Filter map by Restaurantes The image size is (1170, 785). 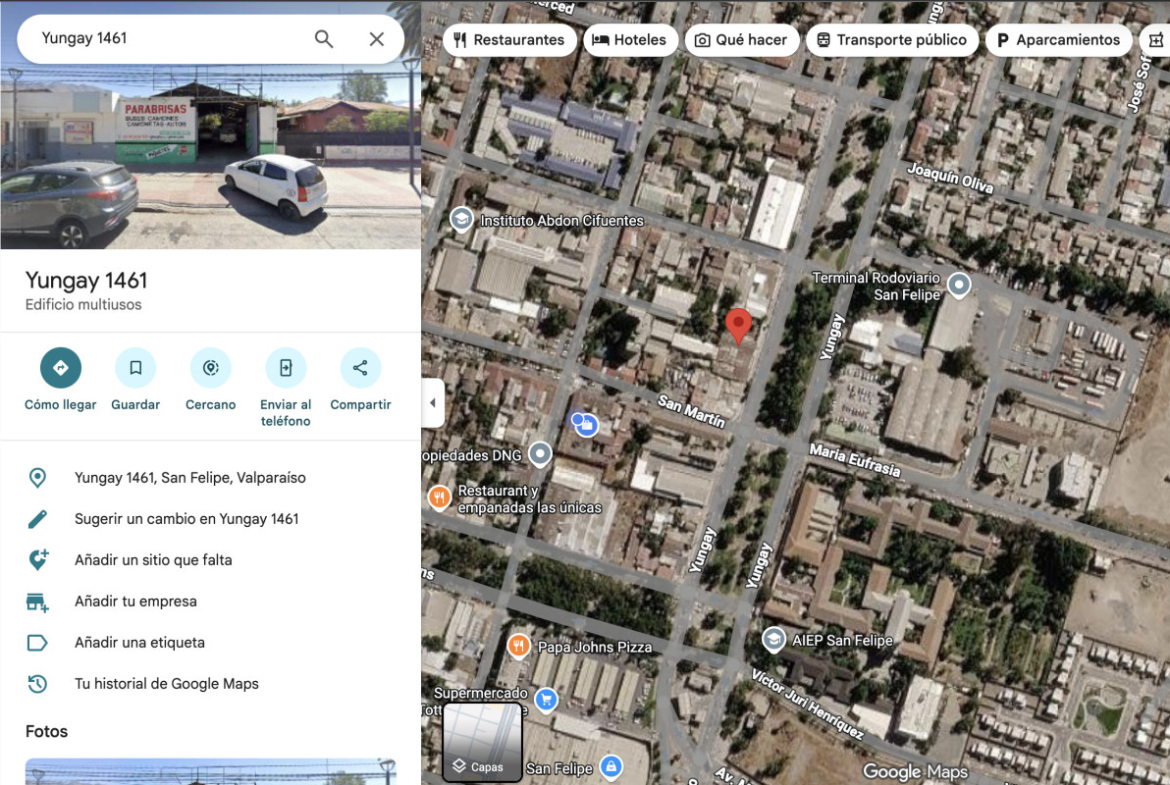coord(510,40)
